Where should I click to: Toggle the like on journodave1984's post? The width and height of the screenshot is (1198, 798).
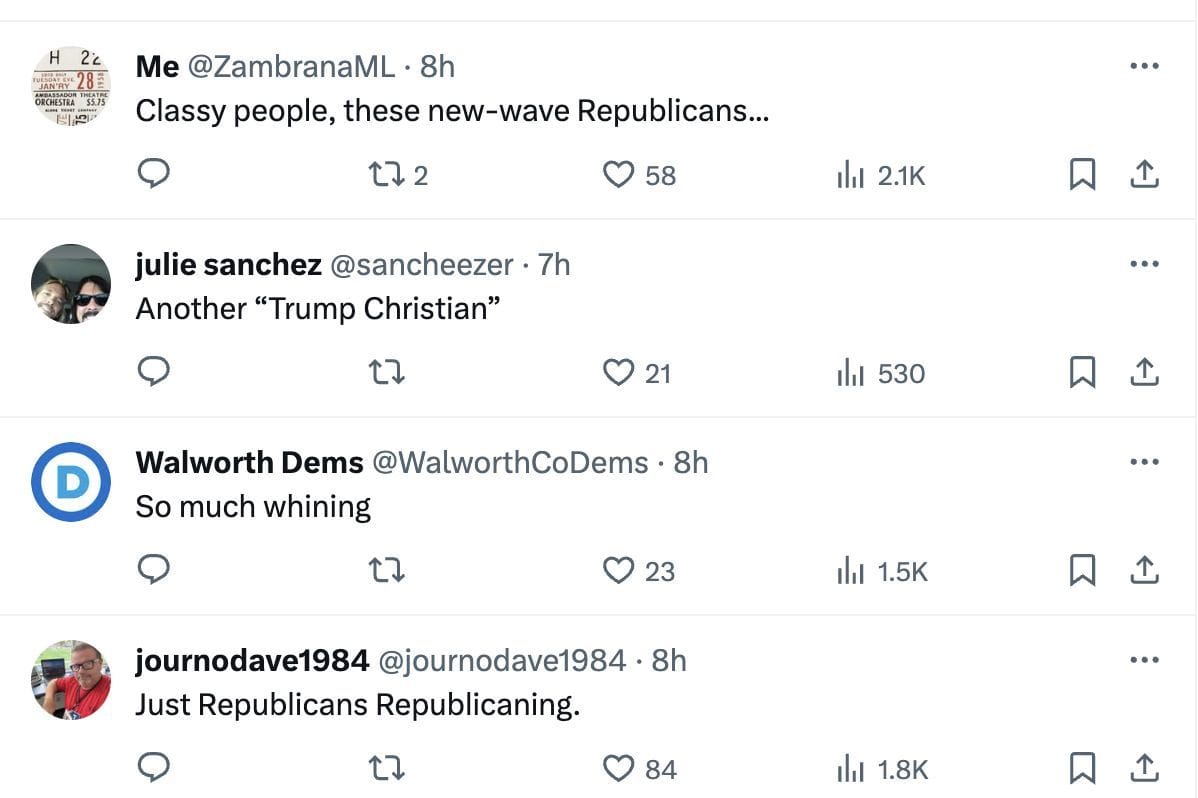pos(620,768)
